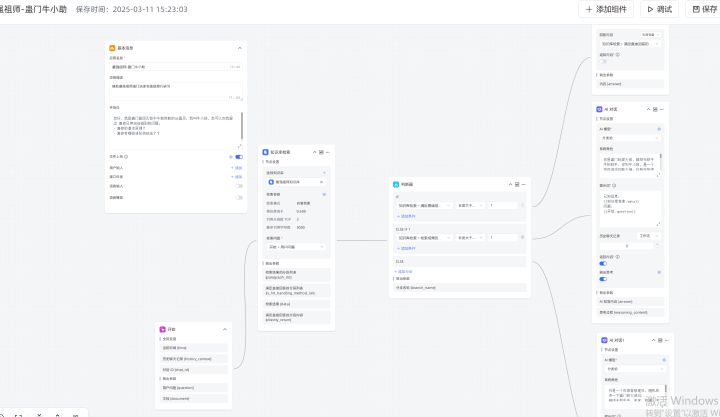Image resolution: width=720 pixels, height=417 pixels.
Task: Click the AI 对话 node icon
Action: coord(600,109)
